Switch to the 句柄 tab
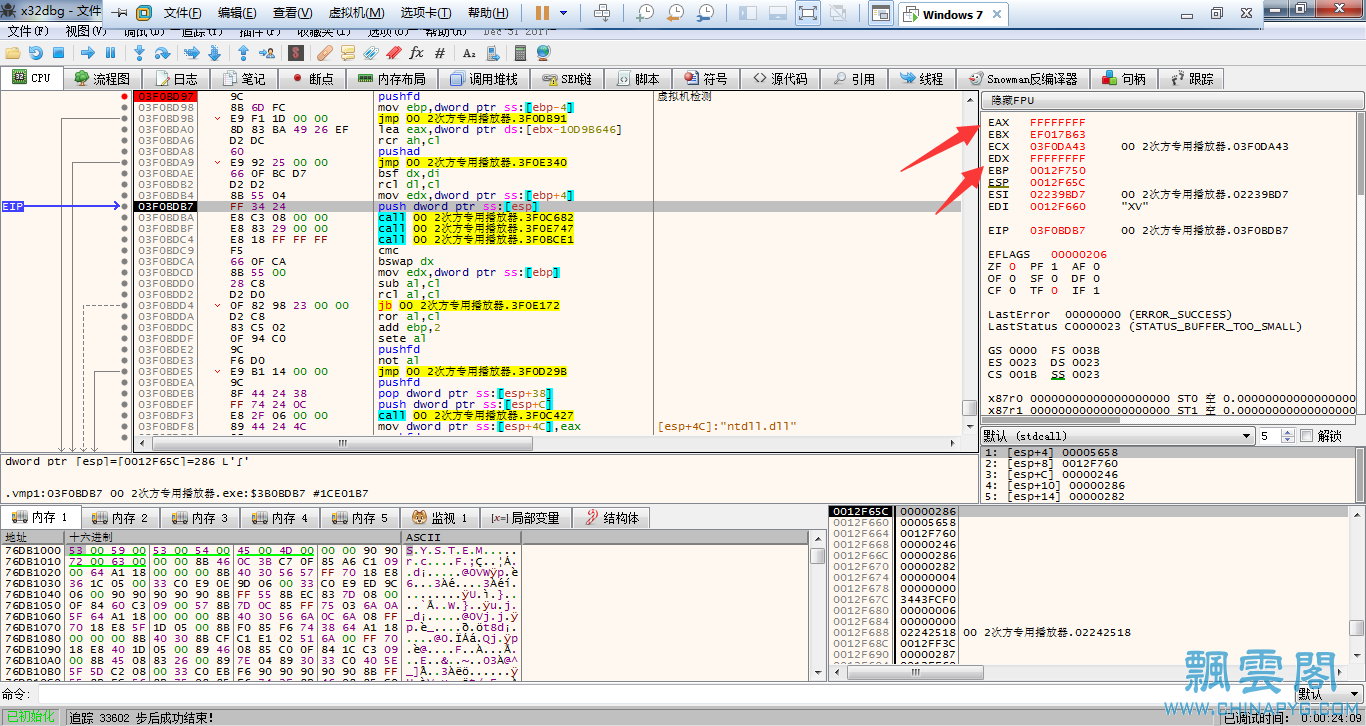The image size is (1366, 726). click(x=1124, y=78)
